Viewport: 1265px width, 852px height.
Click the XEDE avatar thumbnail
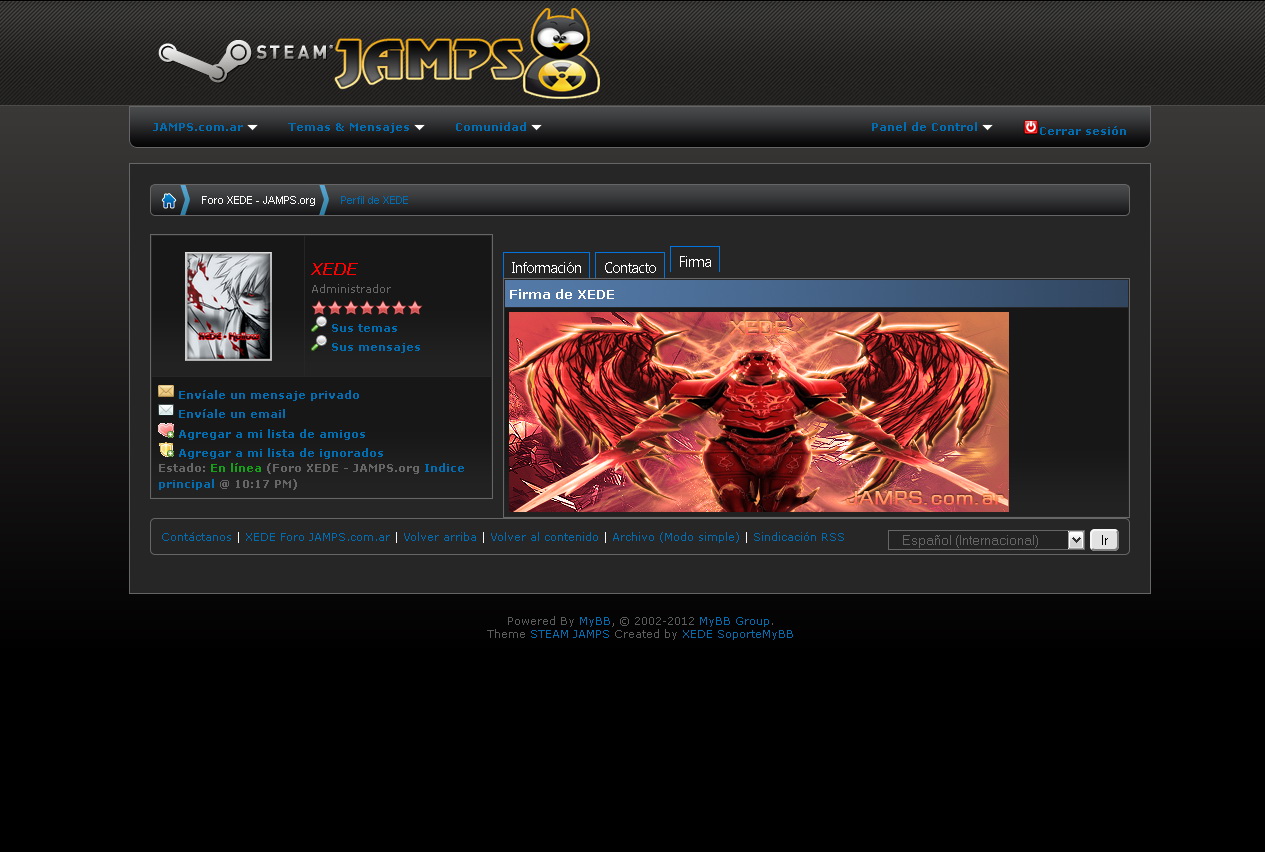point(228,306)
